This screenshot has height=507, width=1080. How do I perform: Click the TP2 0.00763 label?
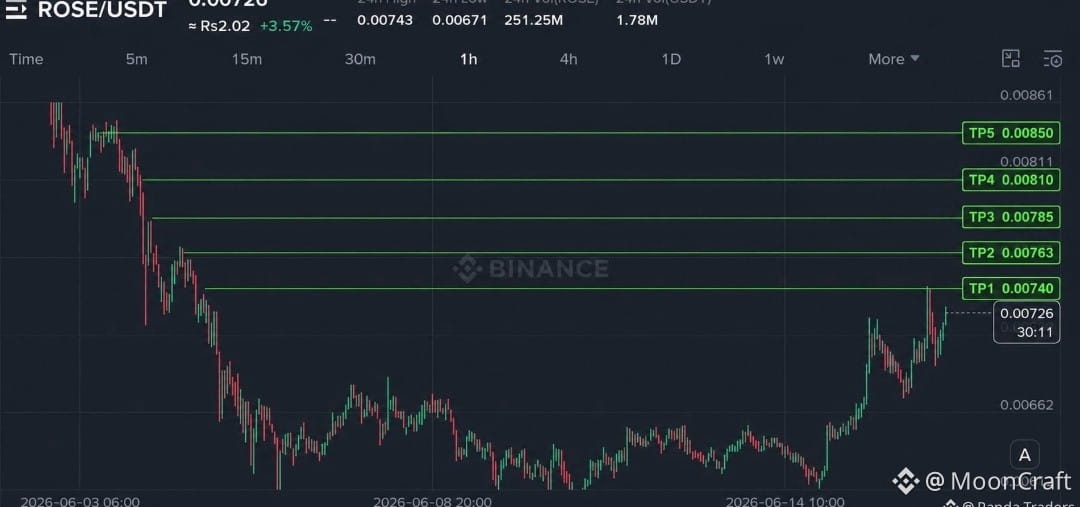pyautogui.click(x=1011, y=253)
